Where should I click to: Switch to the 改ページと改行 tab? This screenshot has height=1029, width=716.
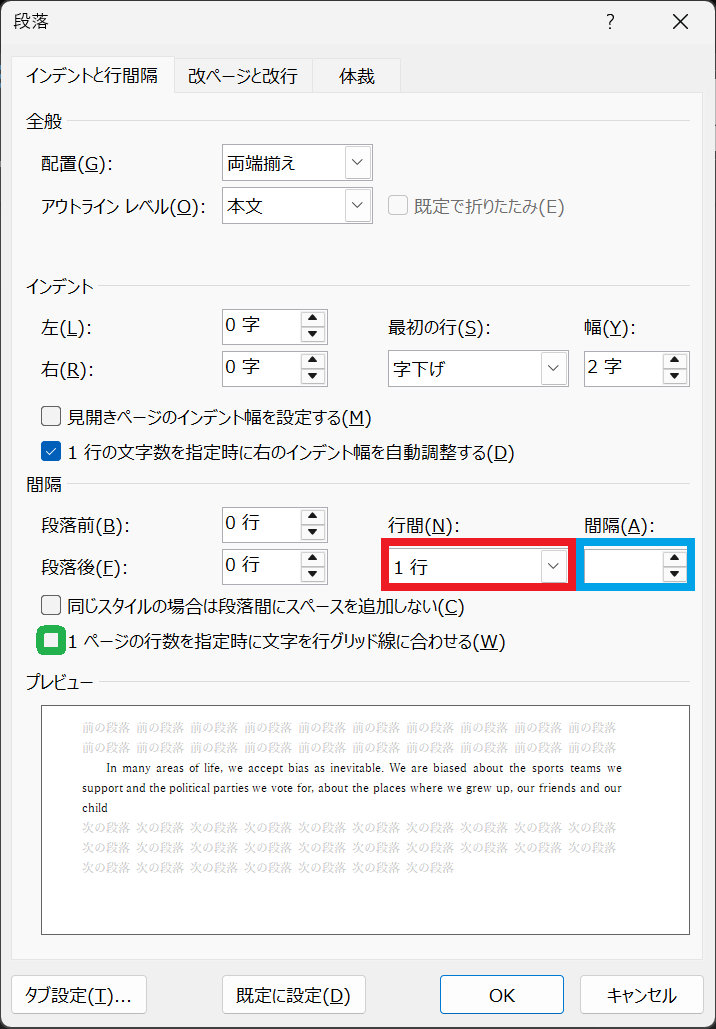click(x=243, y=76)
